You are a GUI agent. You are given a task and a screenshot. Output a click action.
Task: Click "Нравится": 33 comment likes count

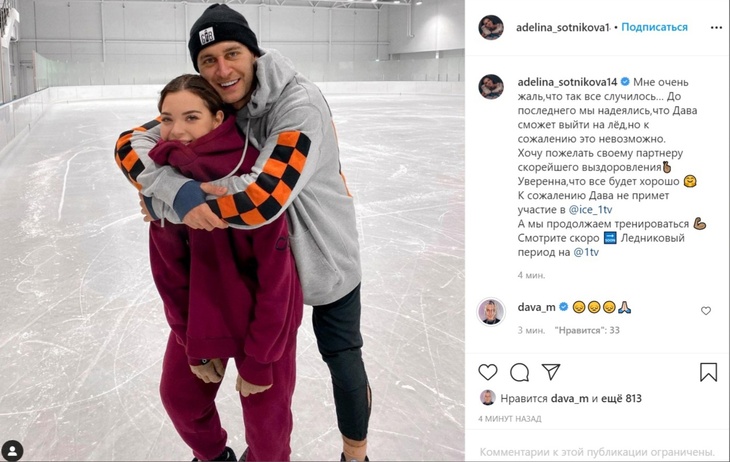[x=587, y=330]
